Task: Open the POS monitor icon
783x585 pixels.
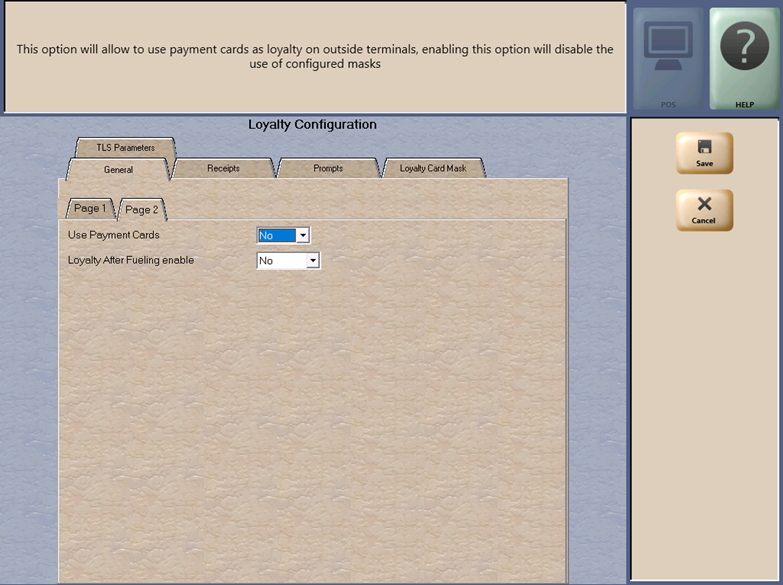Action: tap(667, 58)
